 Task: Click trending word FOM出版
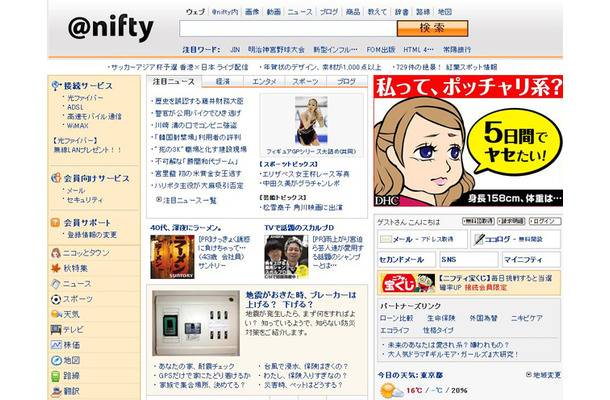point(380,50)
